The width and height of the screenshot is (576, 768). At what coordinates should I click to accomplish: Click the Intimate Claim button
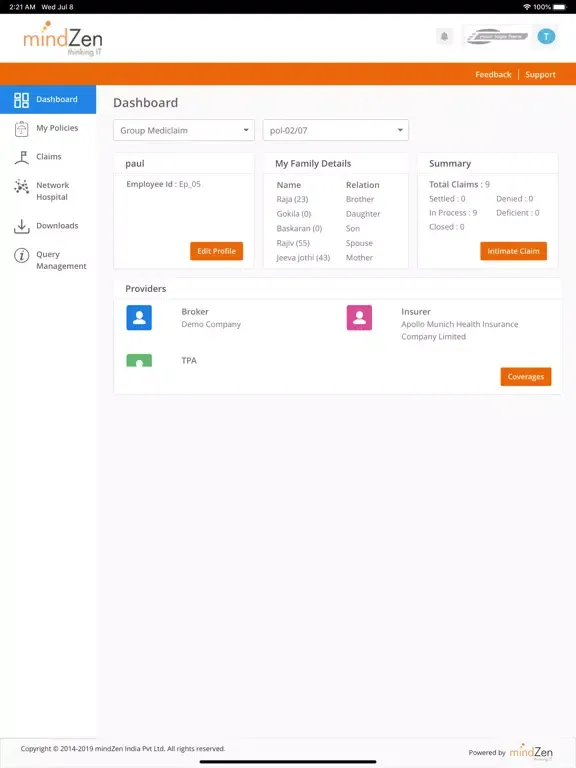(x=513, y=251)
